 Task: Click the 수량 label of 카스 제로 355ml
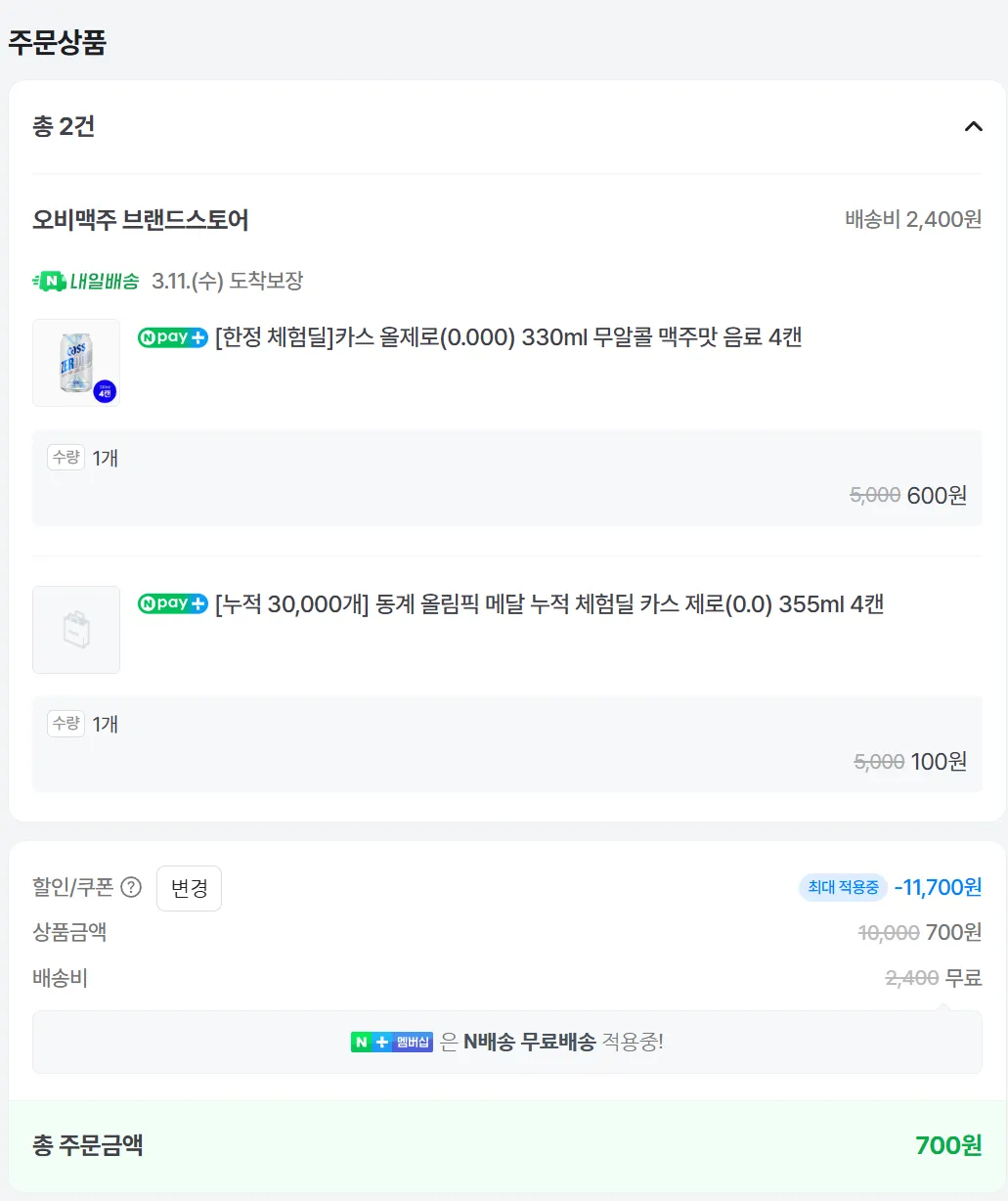[x=66, y=723]
